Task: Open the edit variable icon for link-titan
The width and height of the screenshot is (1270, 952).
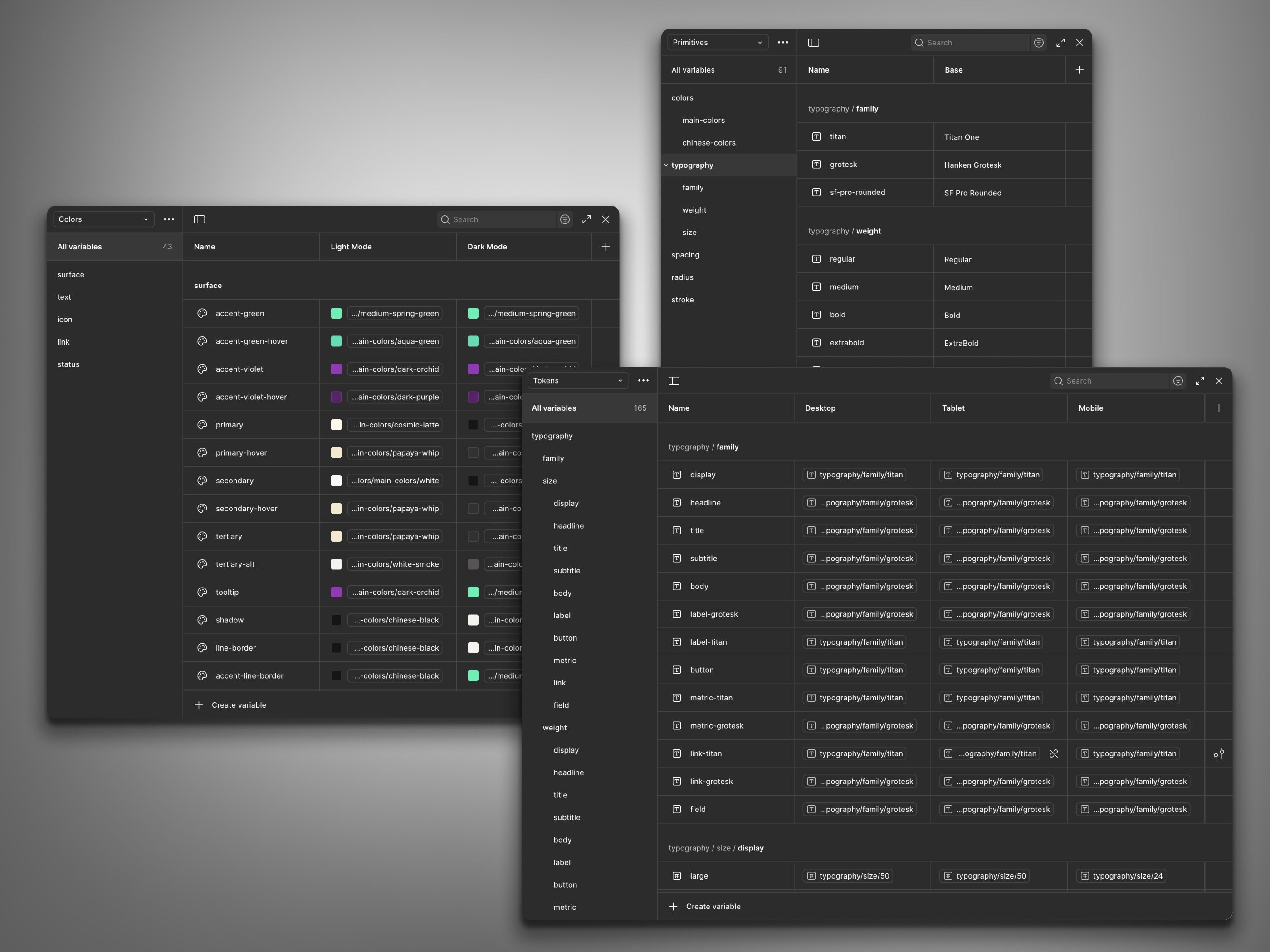Action: pyautogui.click(x=1218, y=753)
